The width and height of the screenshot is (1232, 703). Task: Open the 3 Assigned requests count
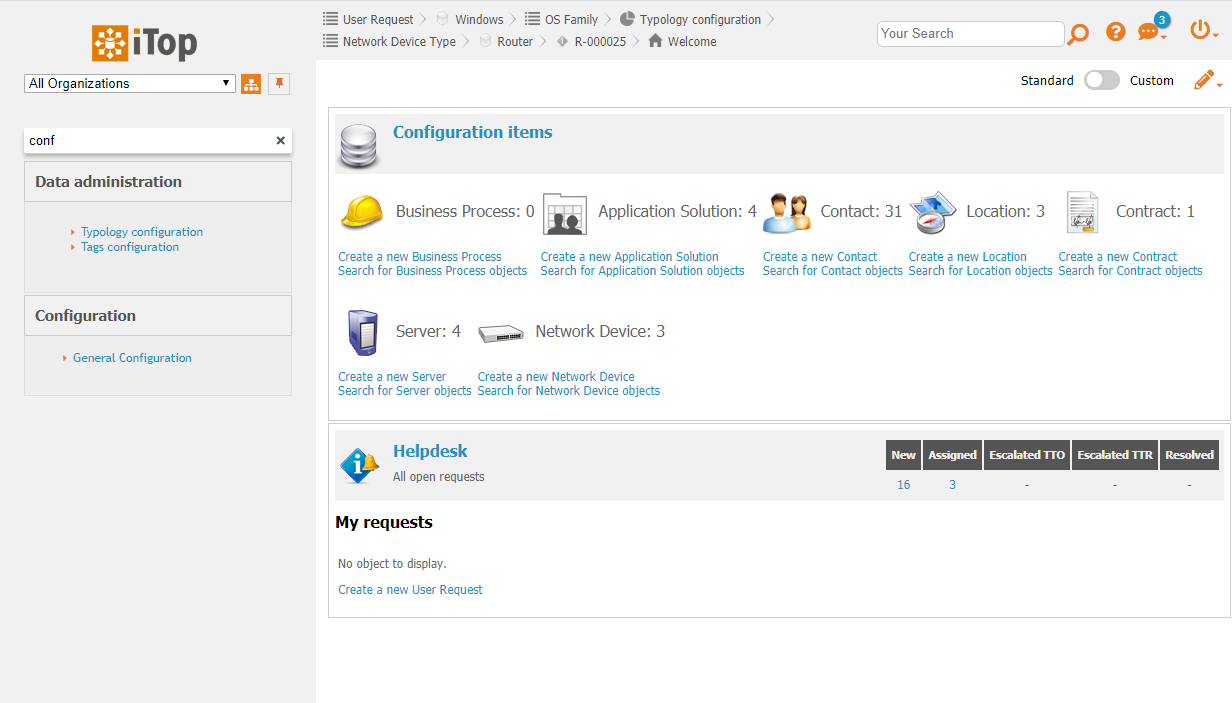(x=952, y=485)
